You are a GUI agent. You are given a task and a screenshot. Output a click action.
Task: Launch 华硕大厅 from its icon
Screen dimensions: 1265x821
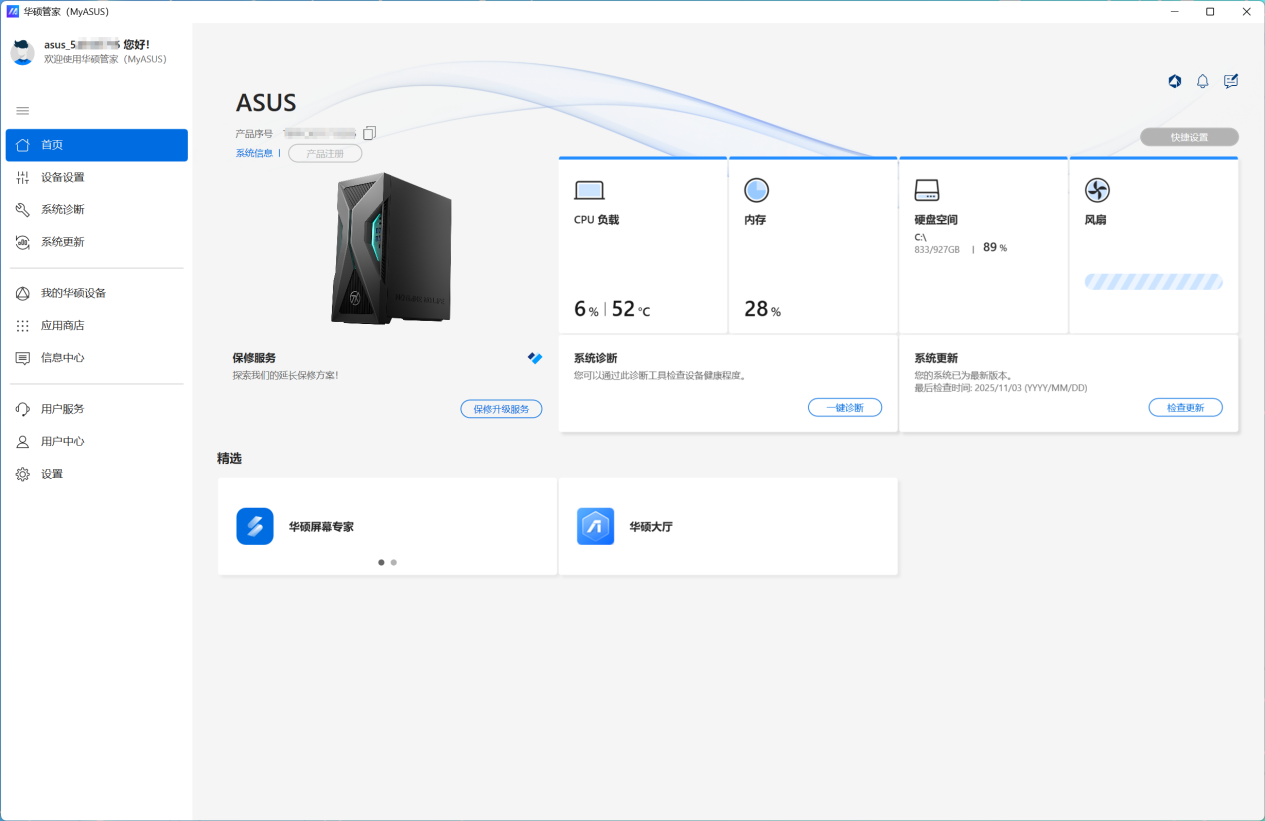pyautogui.click(x=595, y=525)
